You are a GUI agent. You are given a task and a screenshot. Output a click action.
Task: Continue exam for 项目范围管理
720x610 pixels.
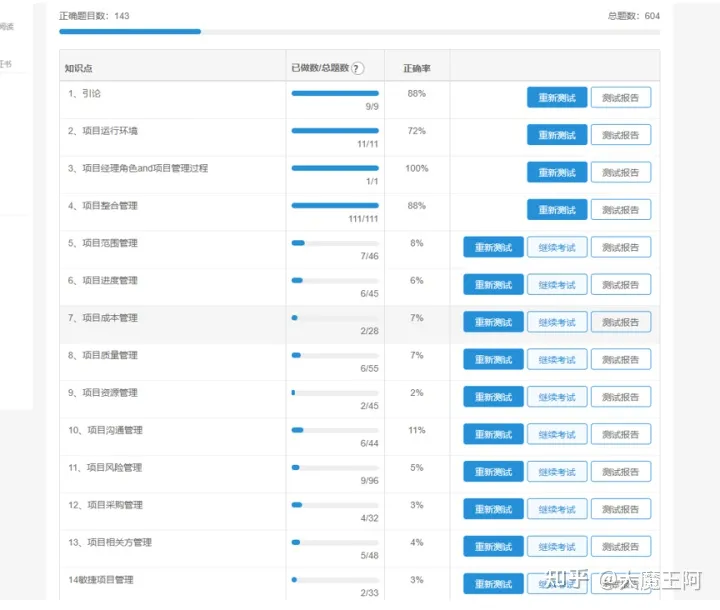(x=557, y=247)
